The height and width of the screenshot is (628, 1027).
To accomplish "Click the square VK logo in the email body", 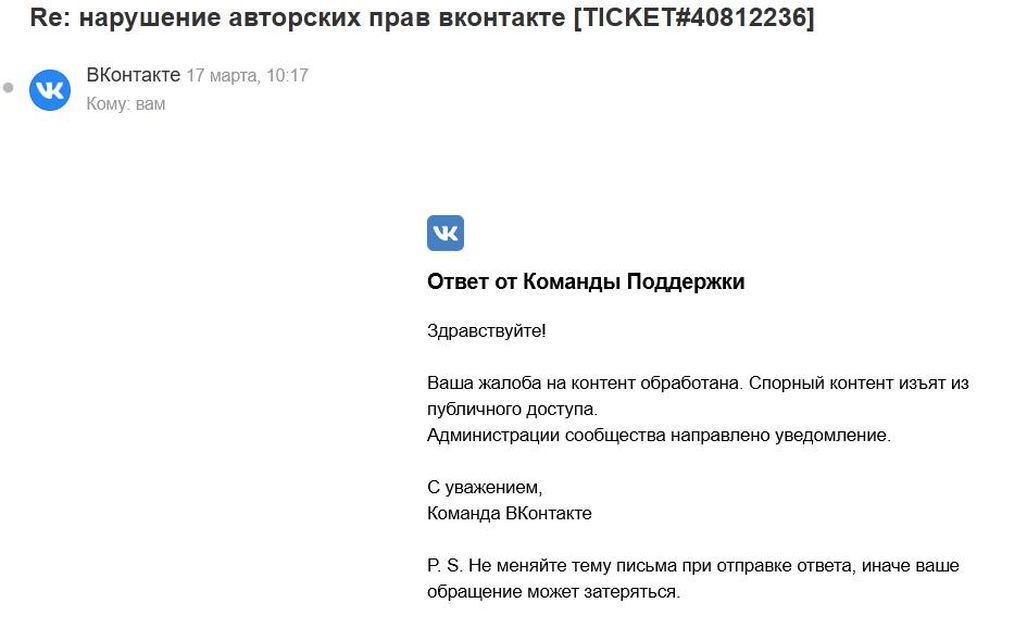I will point(445,232).
